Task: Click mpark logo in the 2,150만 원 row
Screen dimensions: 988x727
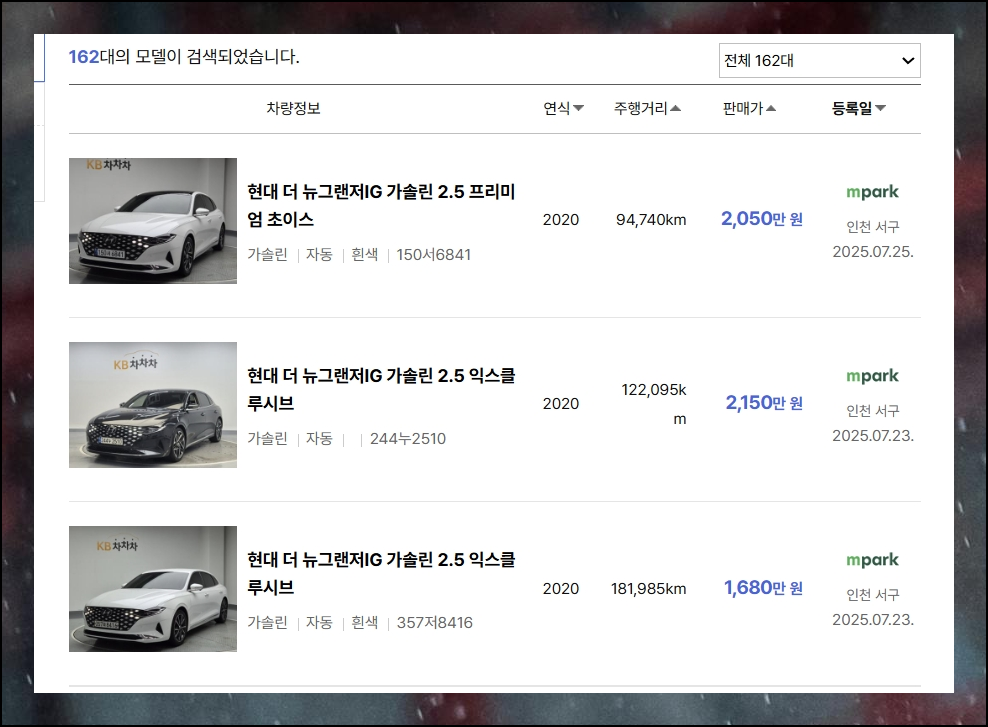Action: 872,375
